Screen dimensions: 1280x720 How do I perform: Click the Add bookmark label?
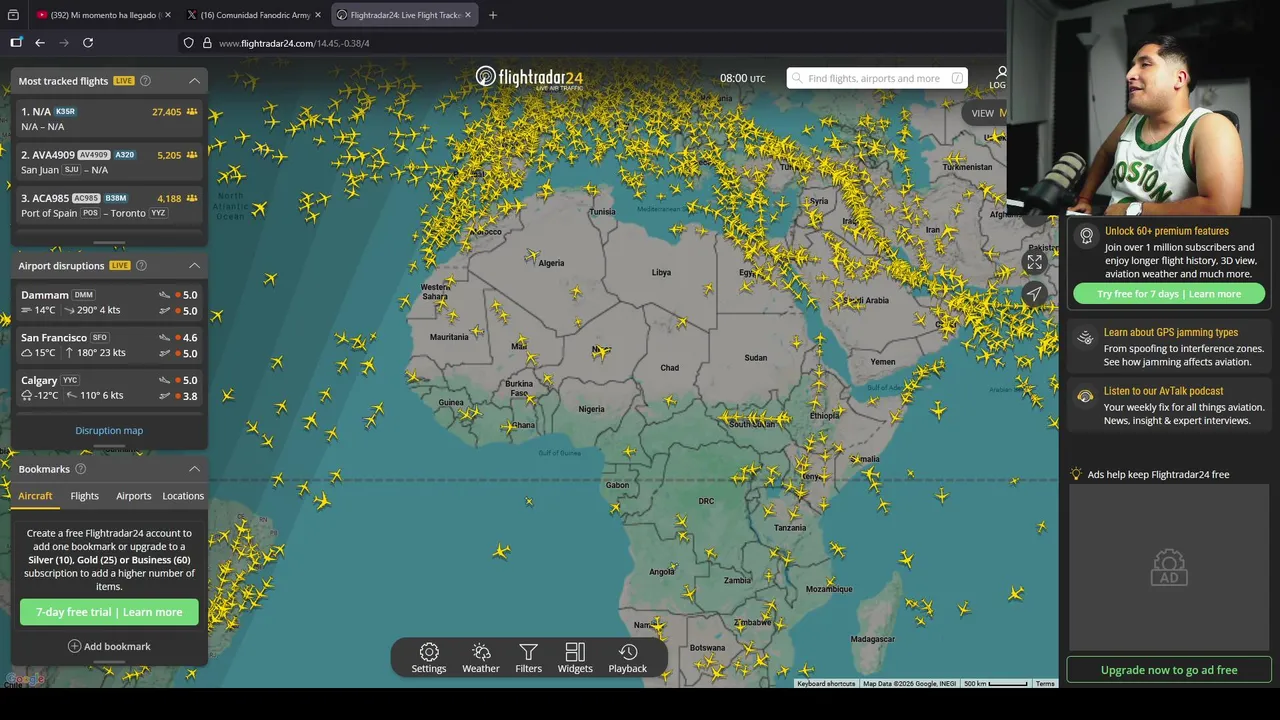[117, 646]
